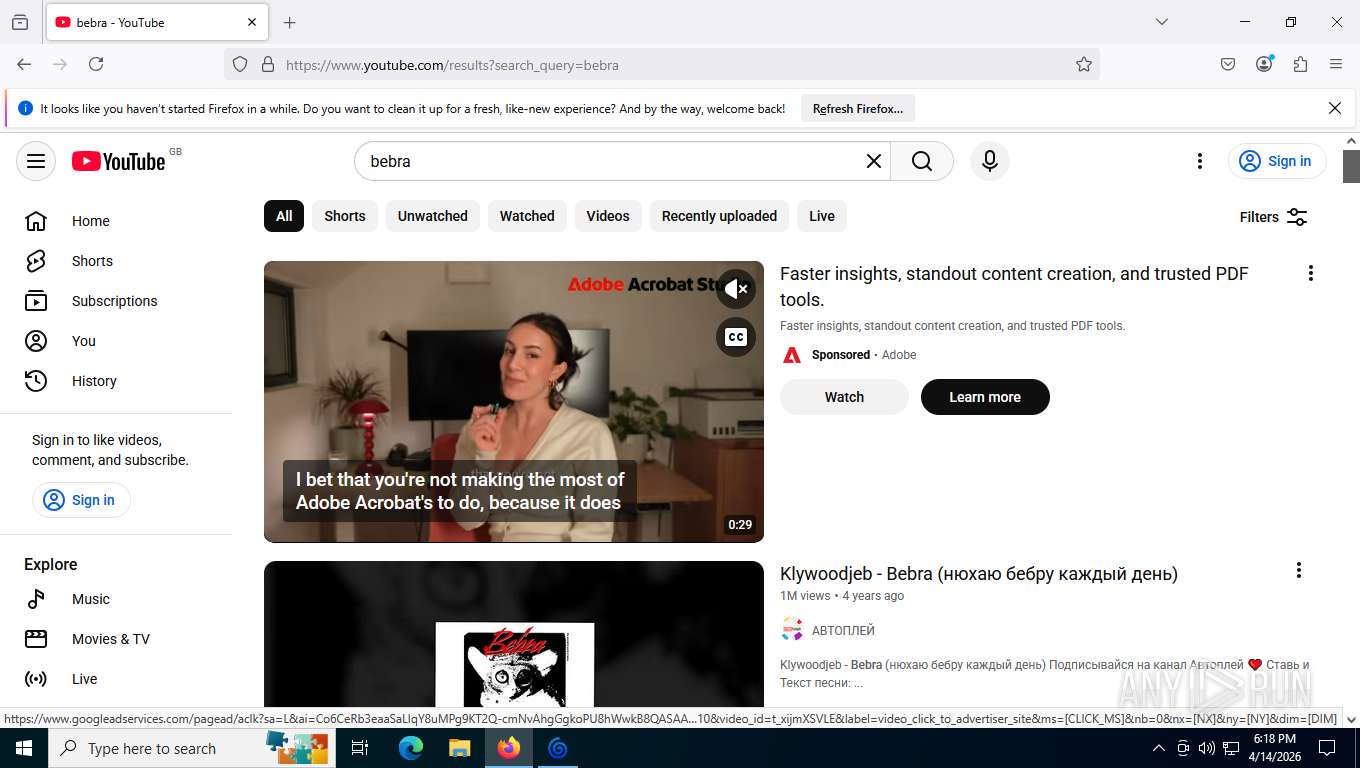Open Home in the YouTube sidebar

point(116,221)
